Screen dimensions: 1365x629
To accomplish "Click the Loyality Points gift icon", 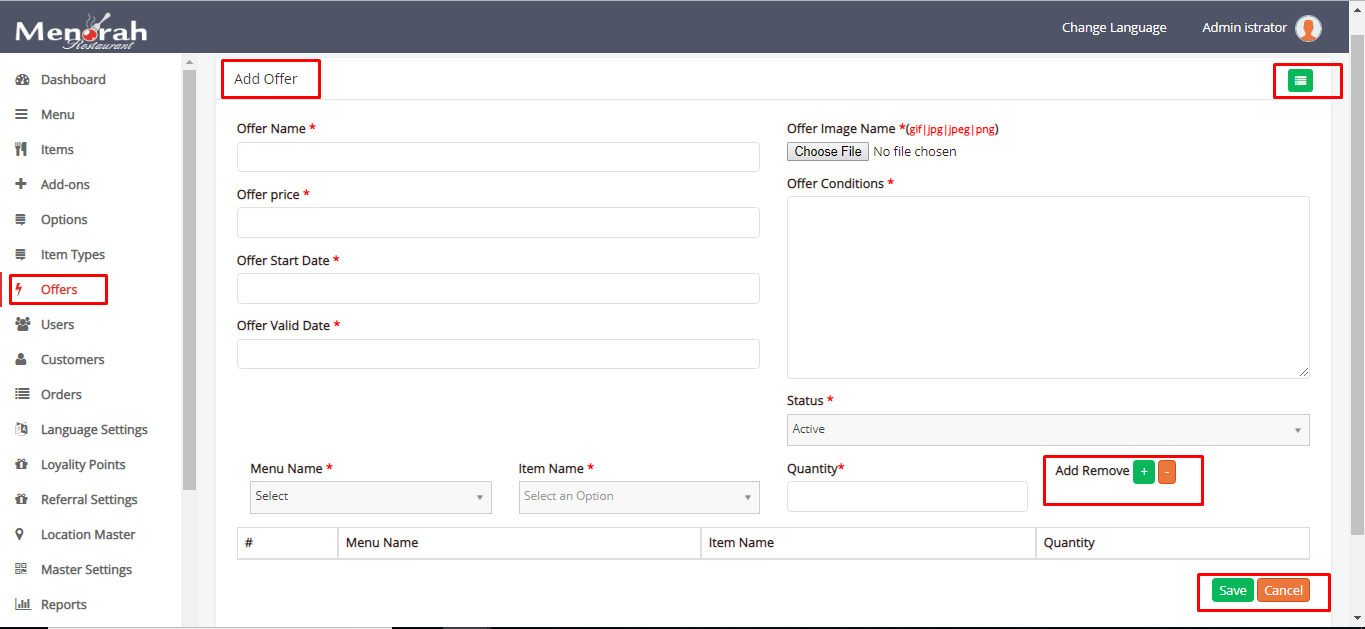I will [21, 465].
